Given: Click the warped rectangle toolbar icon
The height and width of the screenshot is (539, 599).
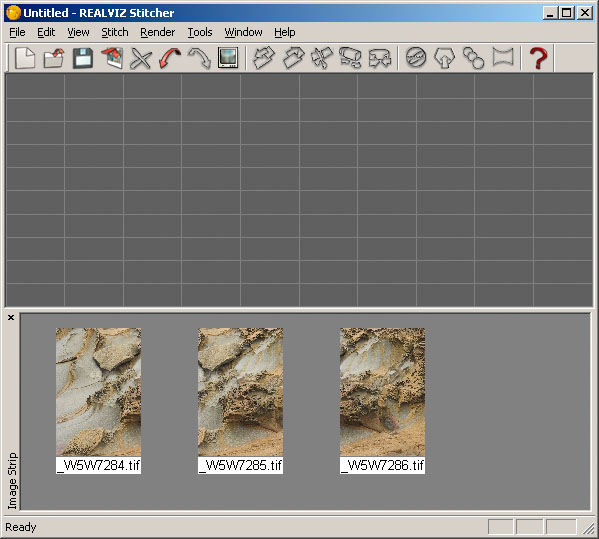Looking at the screenshot, I should point(503,58).
